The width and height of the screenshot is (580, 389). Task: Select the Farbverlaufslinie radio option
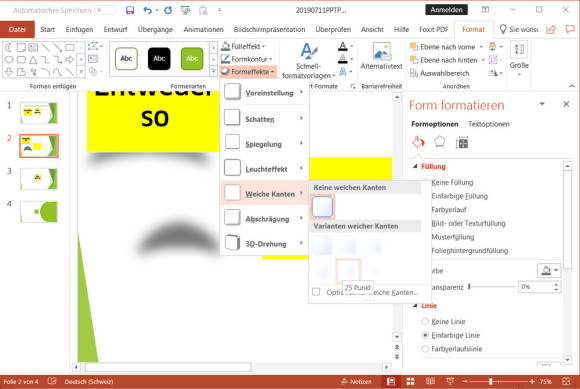(x=425, y=349)
